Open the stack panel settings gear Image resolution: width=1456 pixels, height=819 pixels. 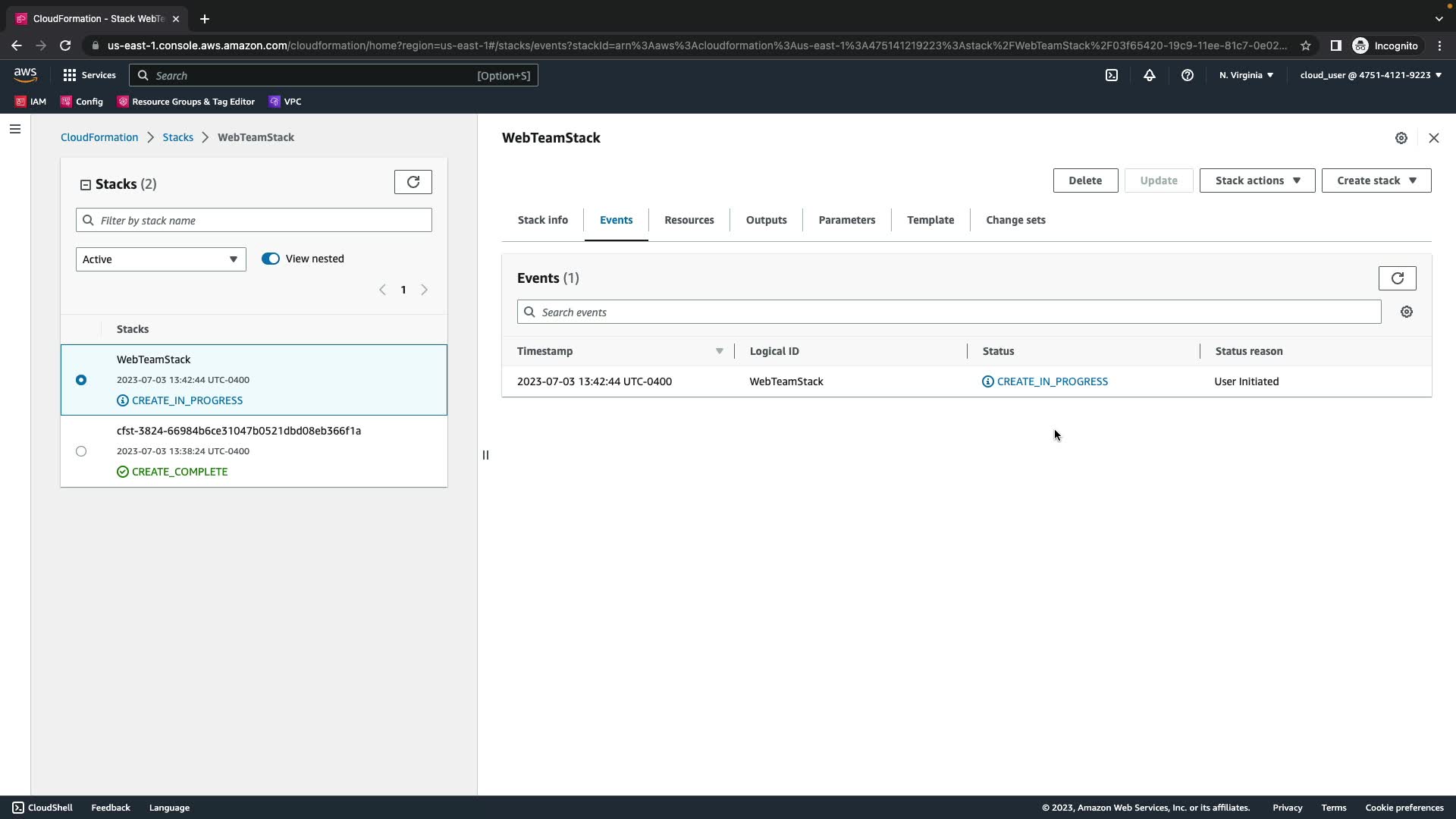point(1401,138)
